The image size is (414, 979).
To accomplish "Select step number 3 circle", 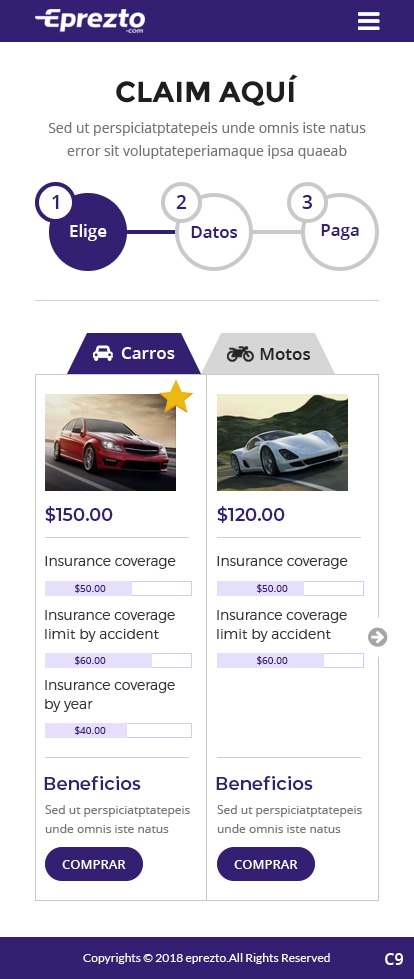I will (x=307, y=202).
